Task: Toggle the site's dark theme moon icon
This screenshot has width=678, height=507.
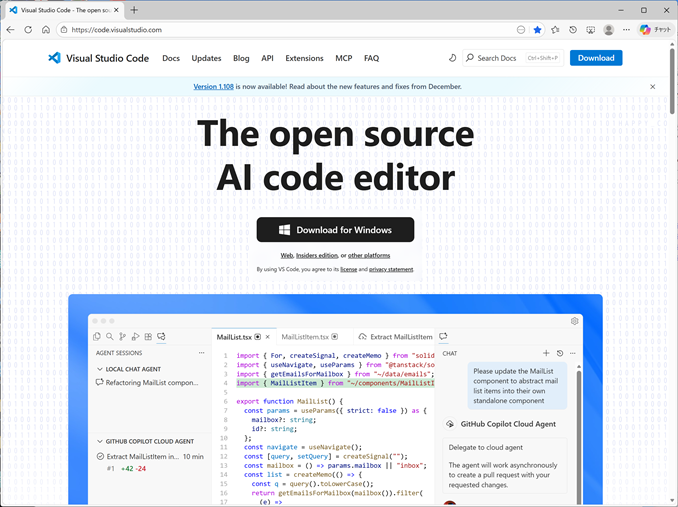Action: point(452,58)
